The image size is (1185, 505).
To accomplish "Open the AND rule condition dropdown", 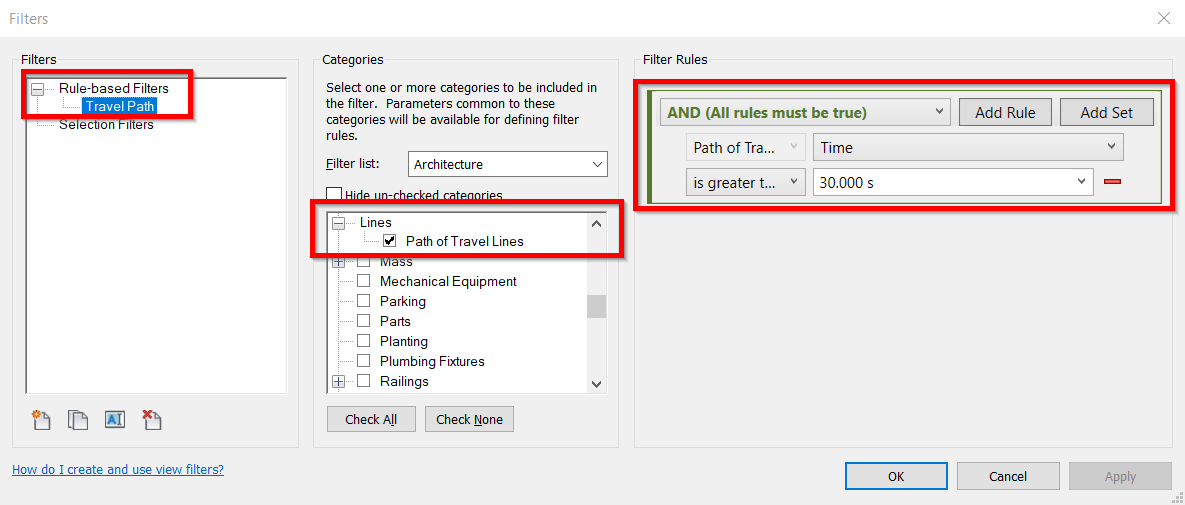I will [x=804, y=112].
